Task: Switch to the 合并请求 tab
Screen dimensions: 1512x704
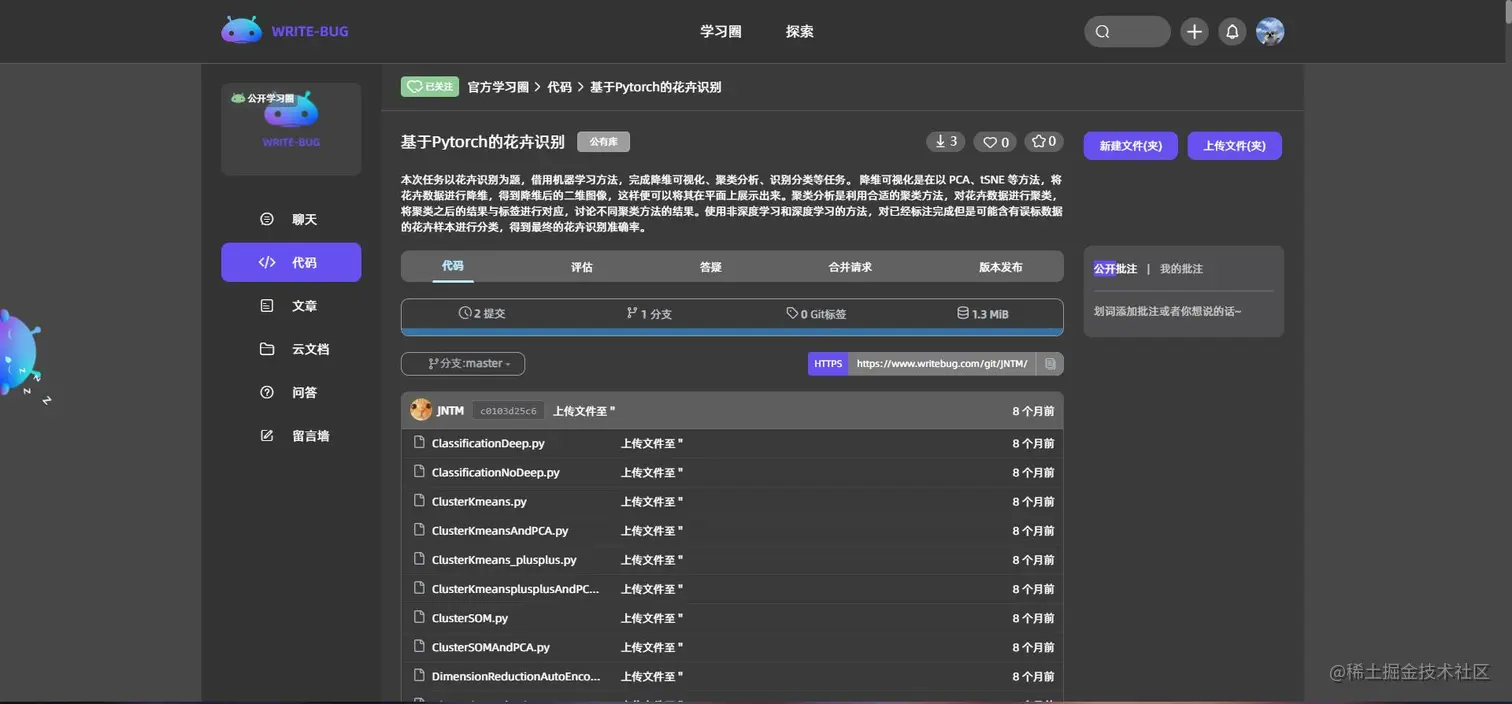Action: 850,267
